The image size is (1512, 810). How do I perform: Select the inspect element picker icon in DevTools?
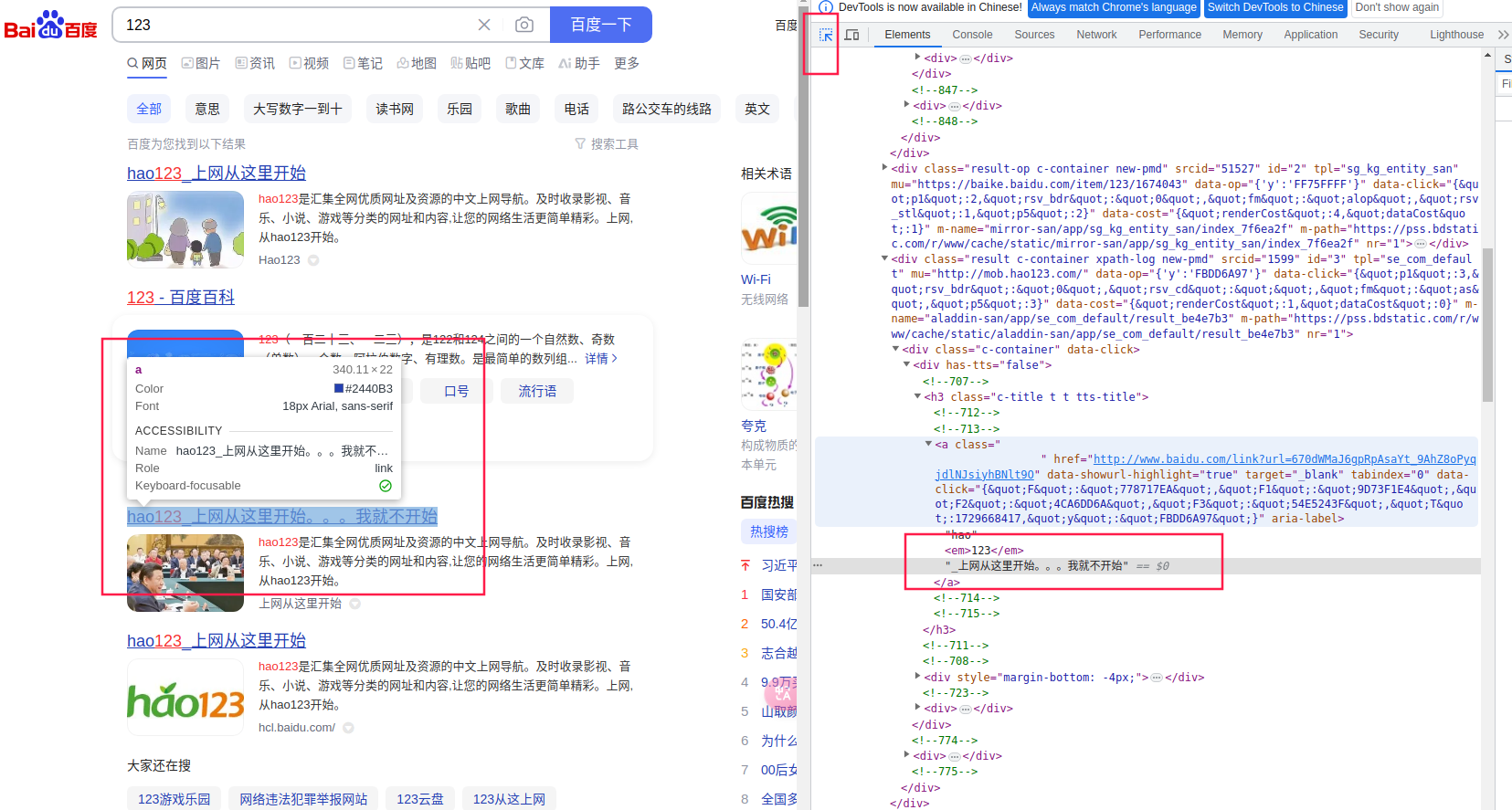826,35
